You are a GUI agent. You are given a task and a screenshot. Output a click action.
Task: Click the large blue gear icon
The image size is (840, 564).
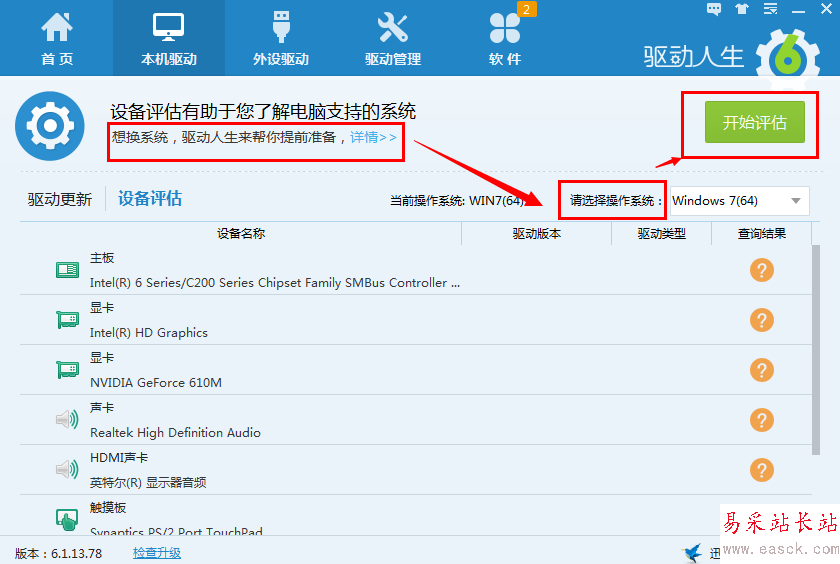[50, 126]
